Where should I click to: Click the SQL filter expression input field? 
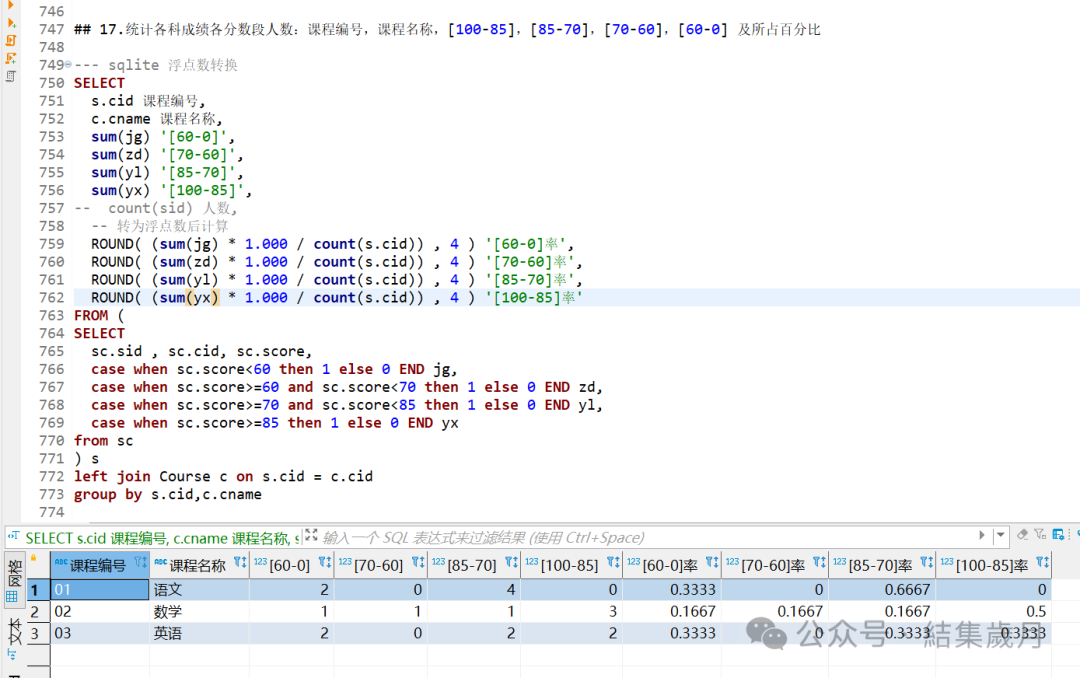(647, 537)
